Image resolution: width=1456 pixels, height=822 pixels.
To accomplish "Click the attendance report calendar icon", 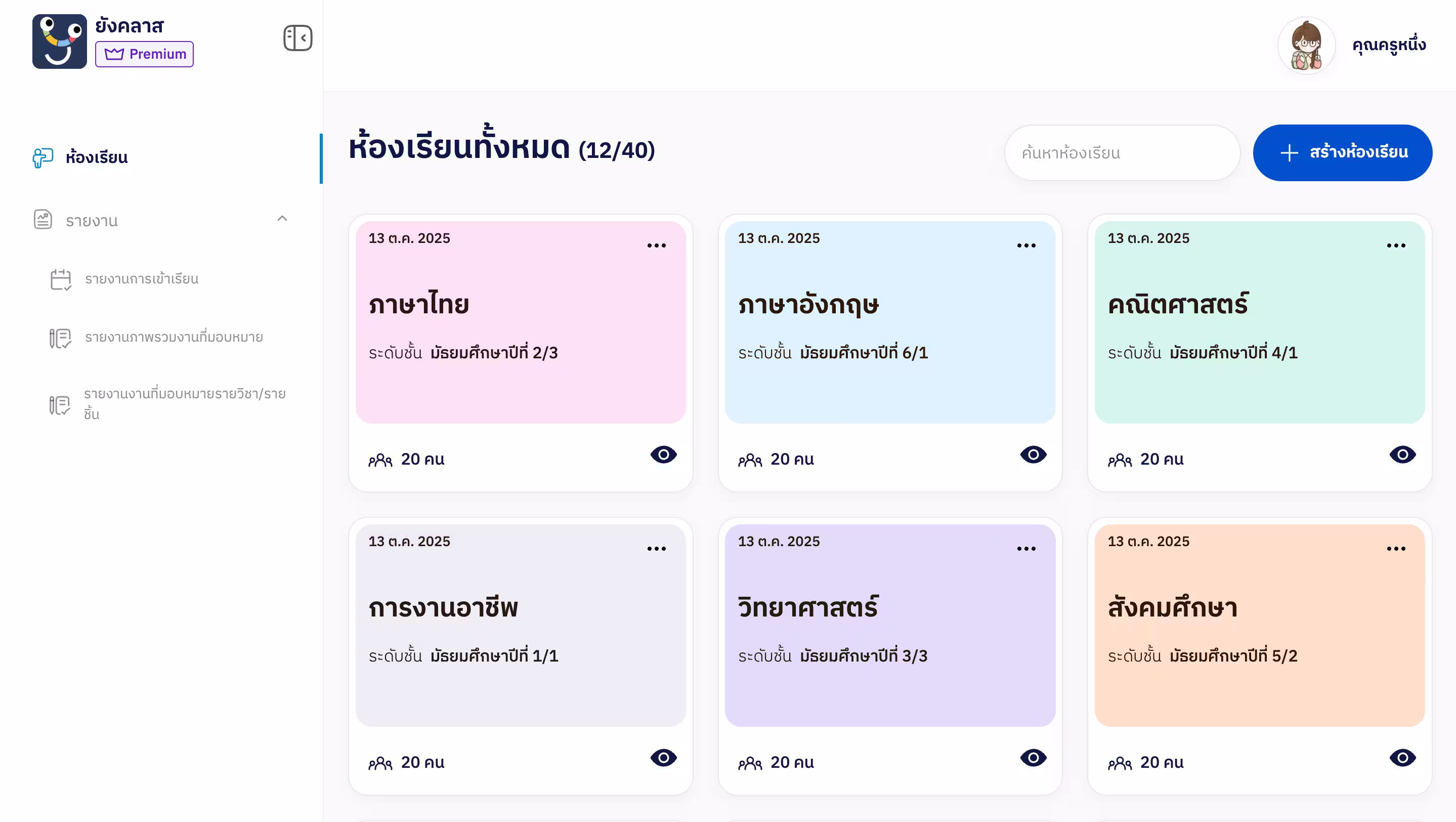I will click(x=61, y=279).
